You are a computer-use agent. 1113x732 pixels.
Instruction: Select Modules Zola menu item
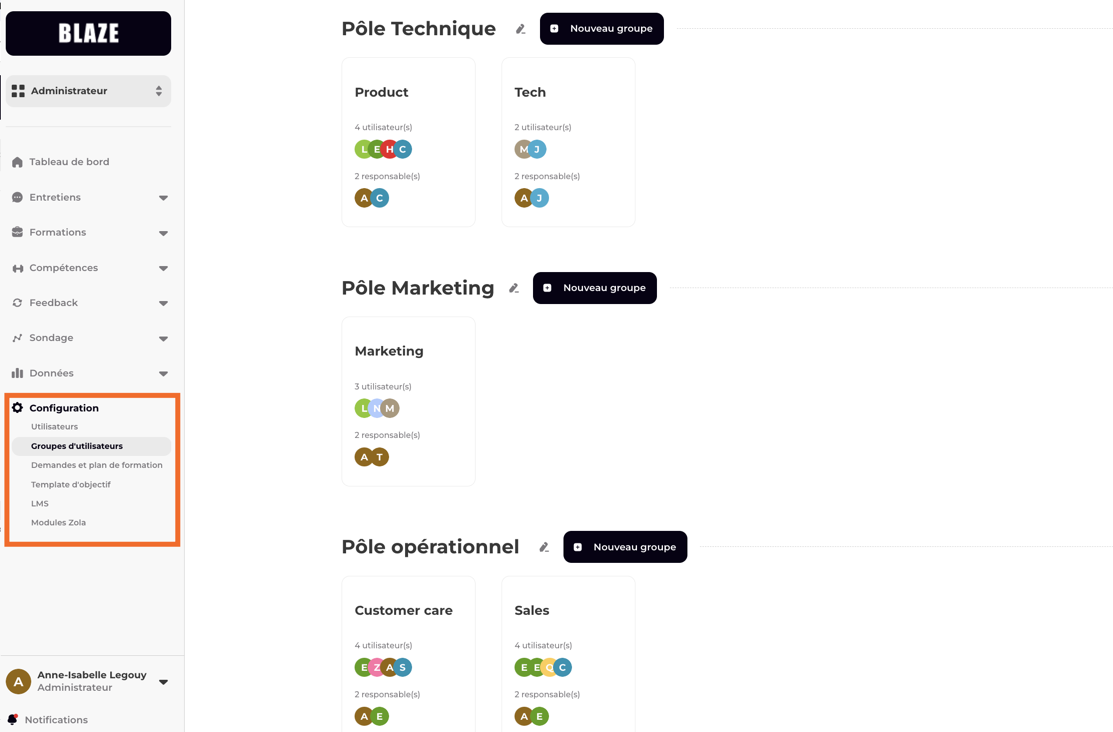point(58,523)
